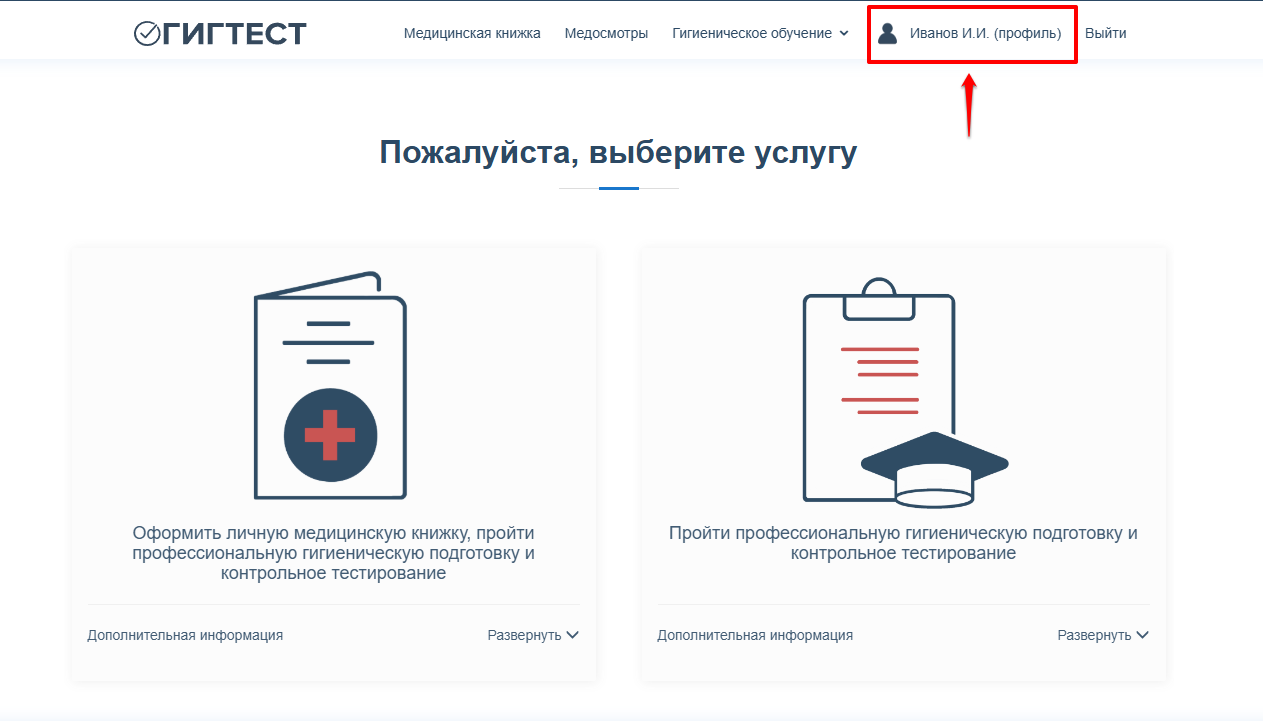This screenshot has height=722, width=1263.
Task: Open the Иванов И.И. профиль link
Action: pos(985,33)
